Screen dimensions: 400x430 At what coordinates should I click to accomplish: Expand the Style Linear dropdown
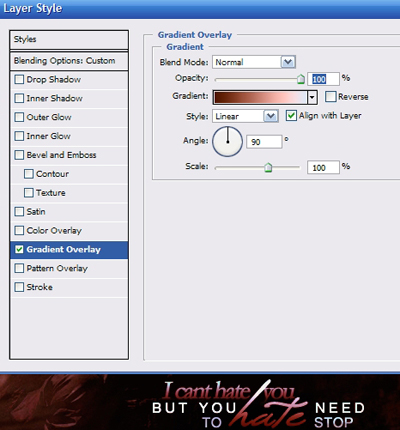tap(245, 116)
